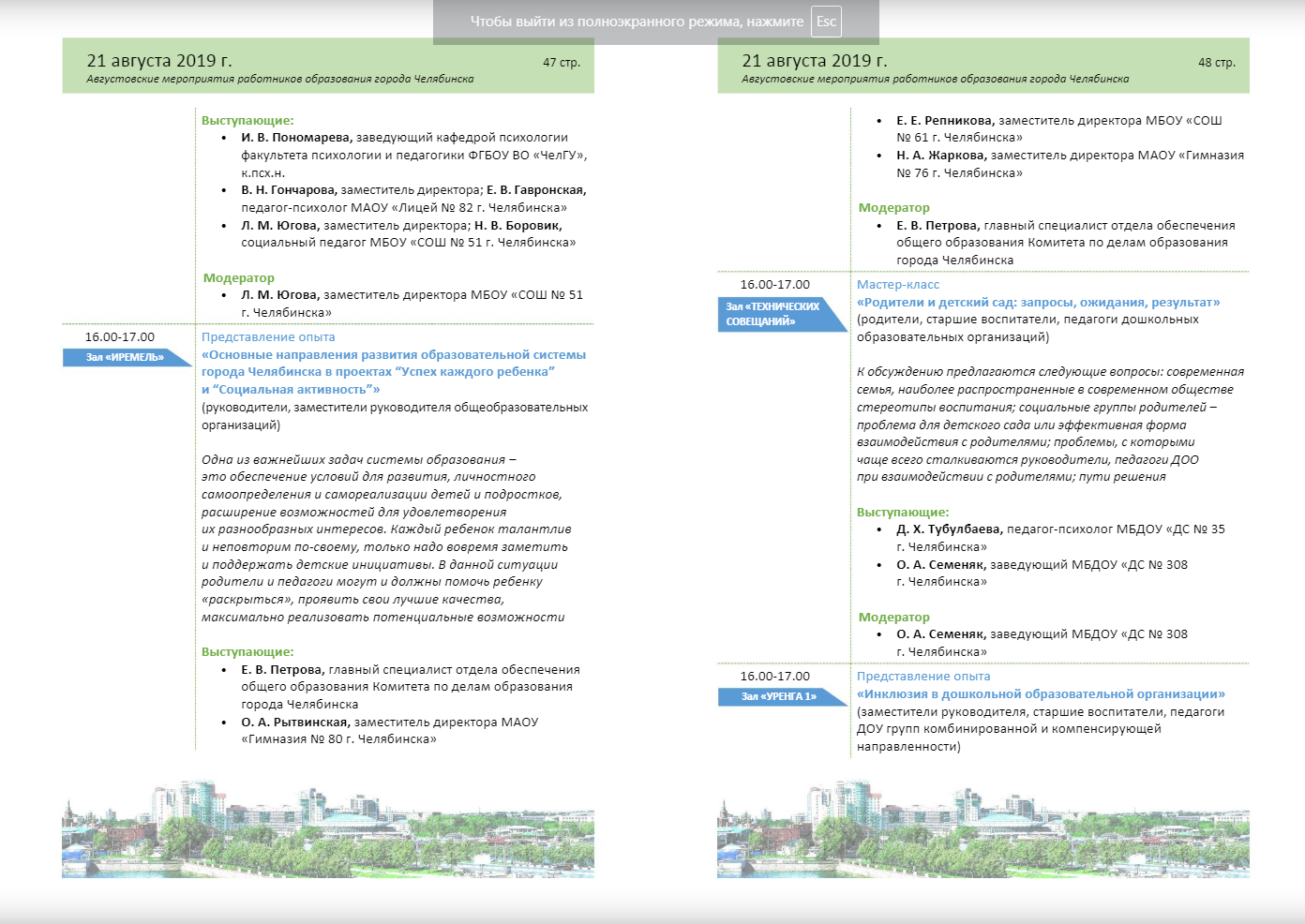Click time 16.00-17.00 above Зал «УРЕНГА 1»
Viewport: 1305px width, 924px height.
point(775,677)
